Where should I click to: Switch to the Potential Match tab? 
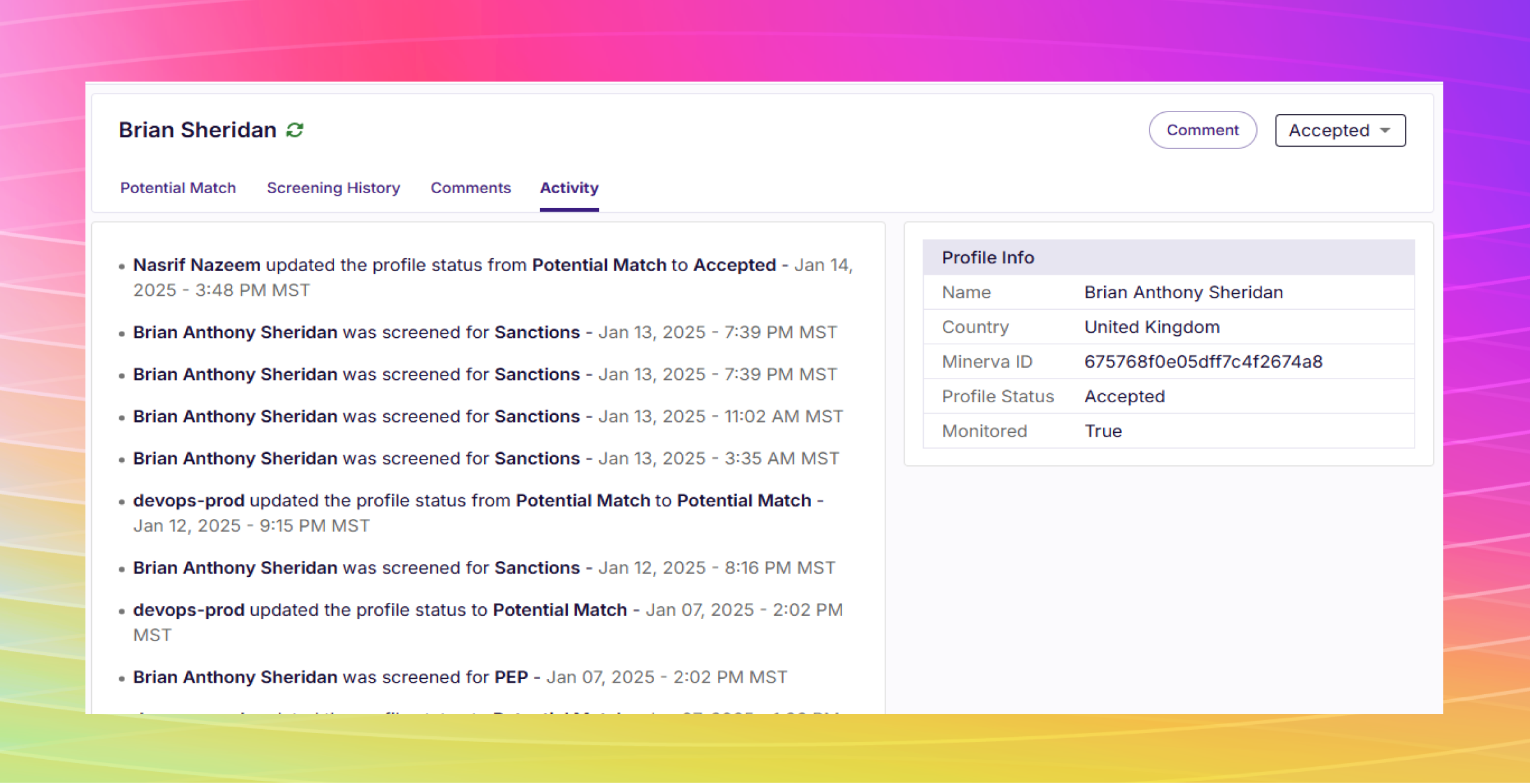click(x=178, y=188)
